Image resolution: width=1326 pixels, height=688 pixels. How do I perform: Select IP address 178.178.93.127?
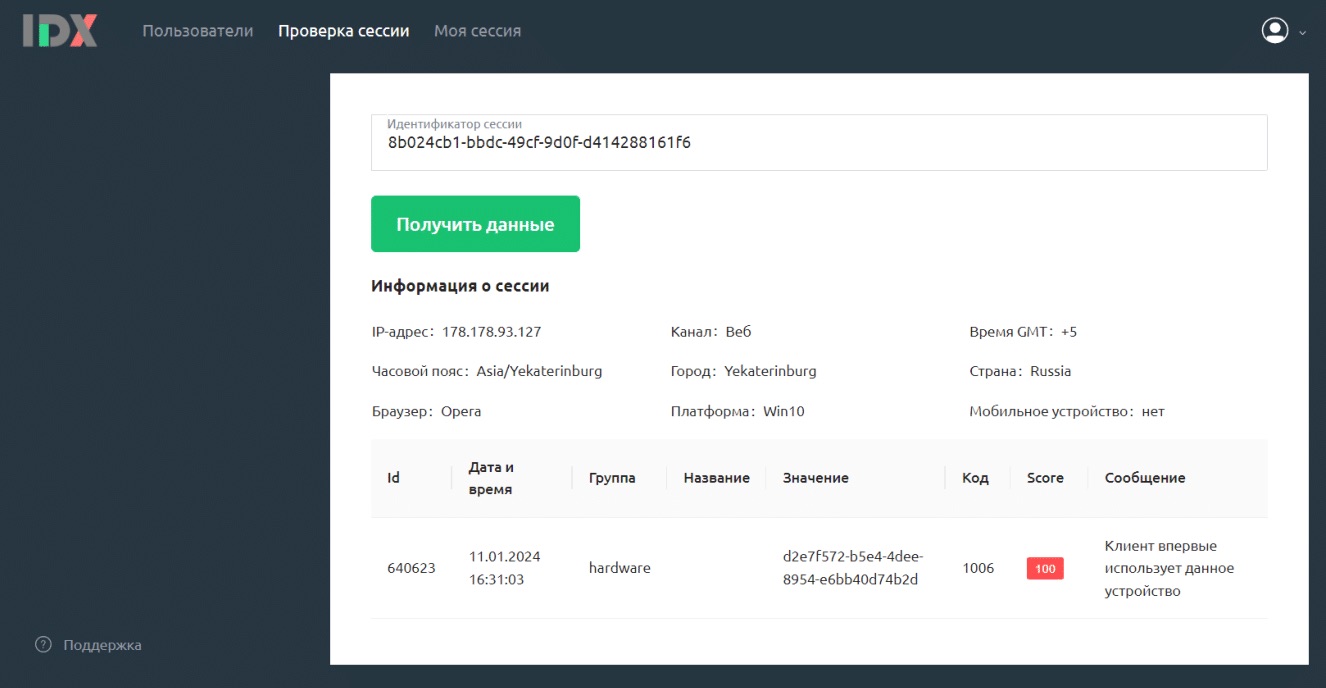pos(491,332)
